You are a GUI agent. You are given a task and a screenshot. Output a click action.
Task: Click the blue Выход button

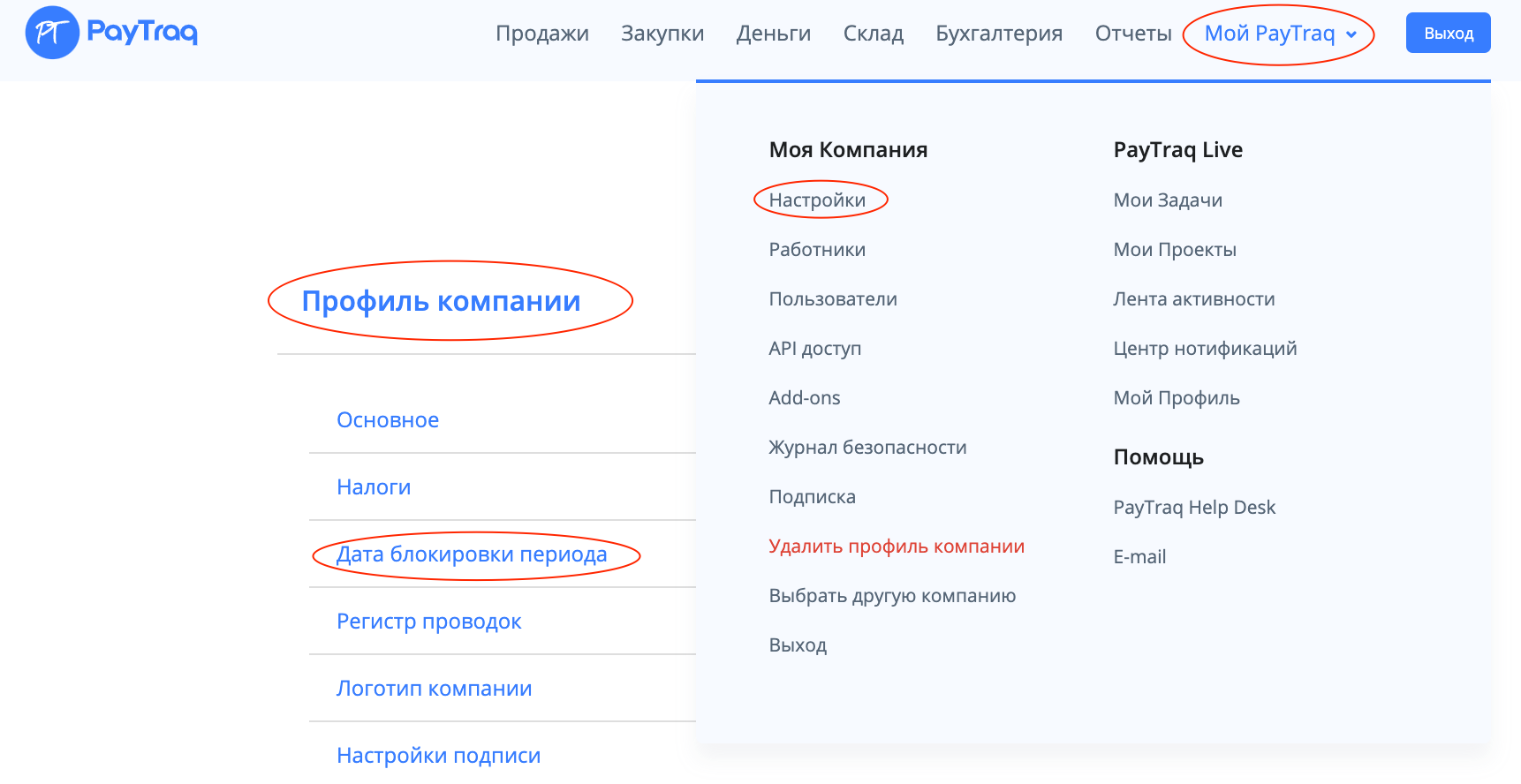[1448, 34]
